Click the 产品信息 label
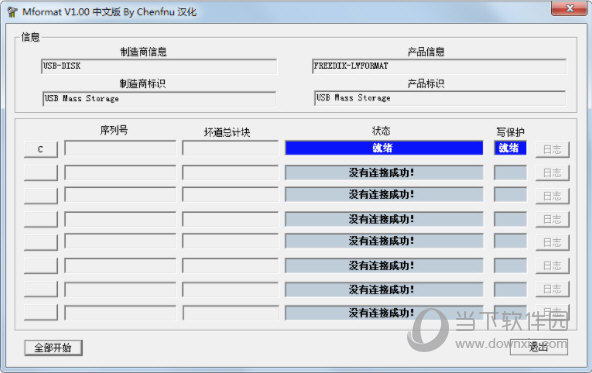 tap(426, 52)
